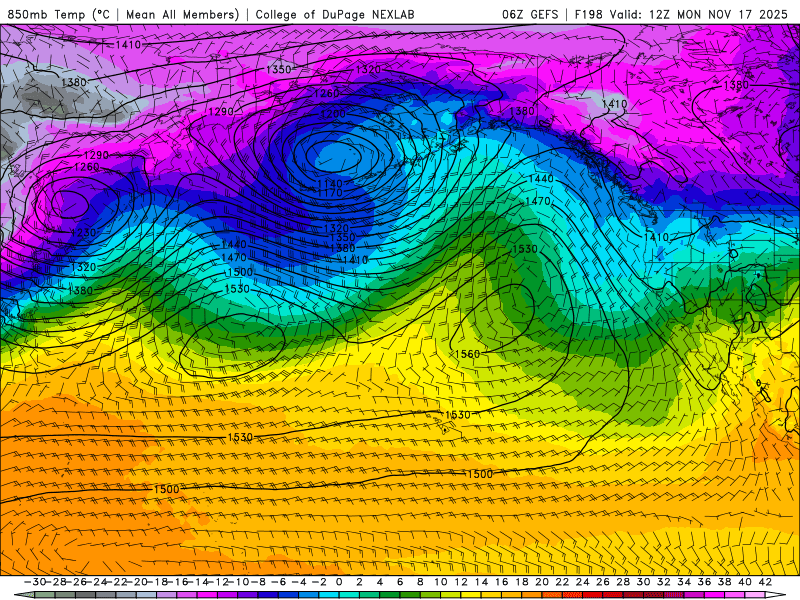Click the '-14' color scale label

click(x=197, y=582)
